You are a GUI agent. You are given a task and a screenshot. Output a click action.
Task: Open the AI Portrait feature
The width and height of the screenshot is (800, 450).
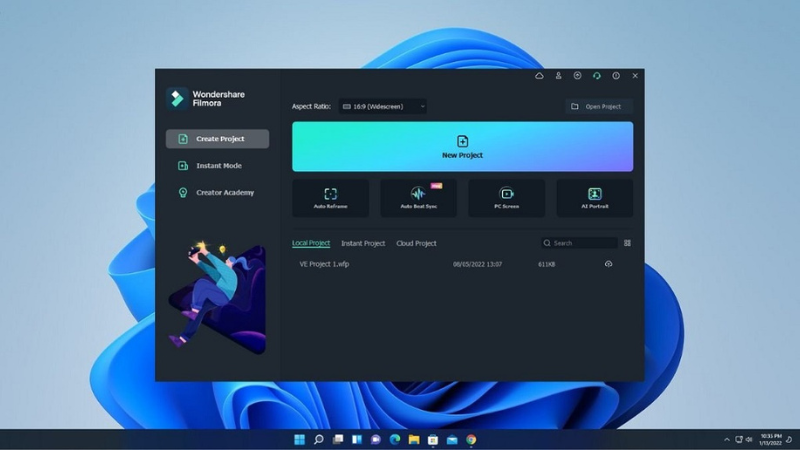[594, 198]
